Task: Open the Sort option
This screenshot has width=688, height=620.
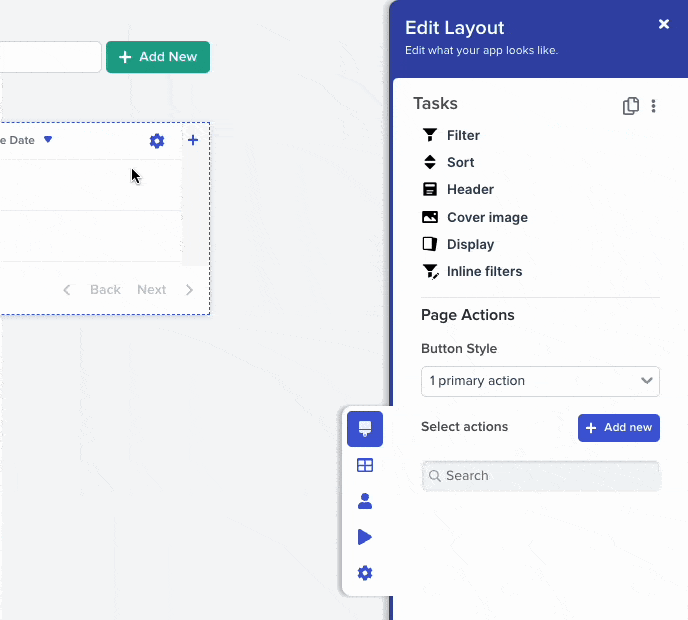Action: 460,162
